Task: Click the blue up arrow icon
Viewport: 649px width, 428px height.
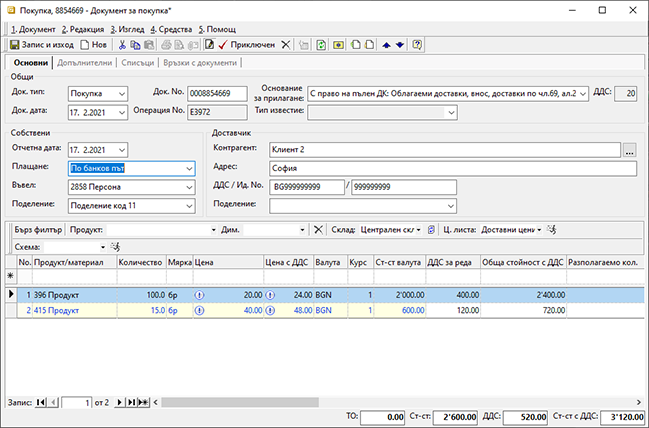Action: 387,45
